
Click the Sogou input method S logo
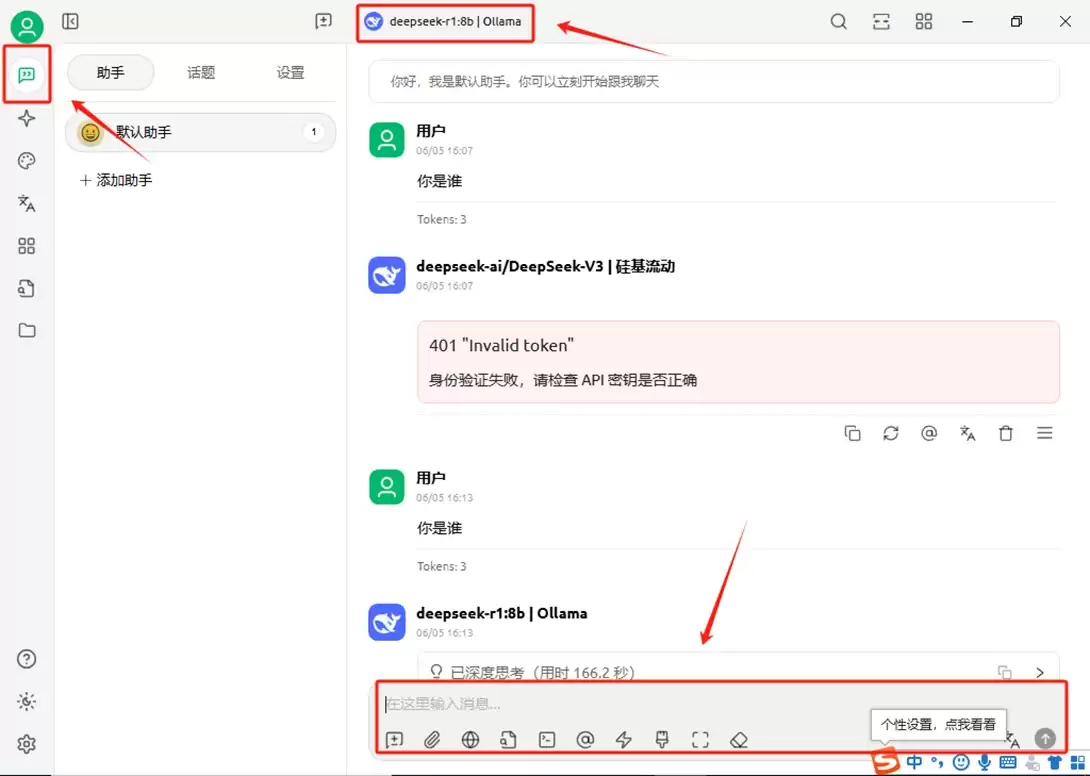pyautogui.click(x=886, y=761)
